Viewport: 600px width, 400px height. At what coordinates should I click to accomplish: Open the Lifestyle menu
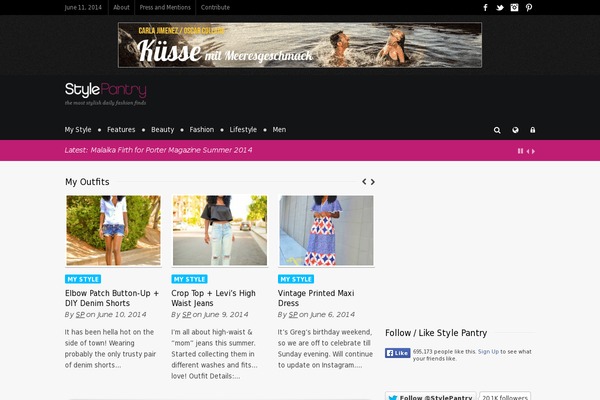[243, 130]
